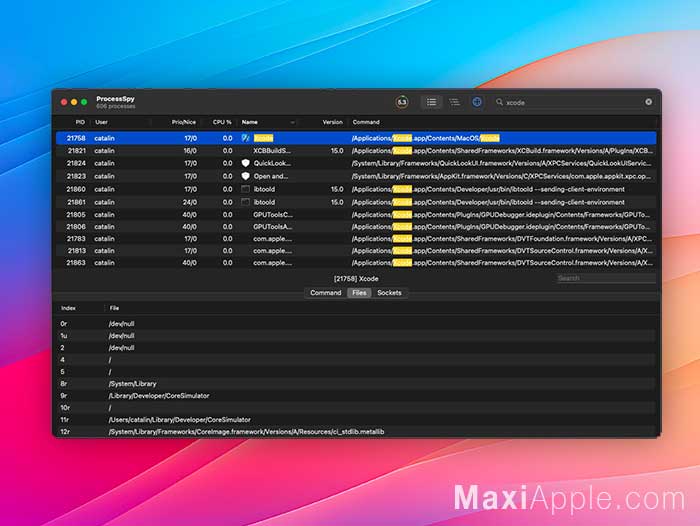Select file row 1u /dev/null
This screenshot has height=526, width=700.
click(x=356, y=336)
